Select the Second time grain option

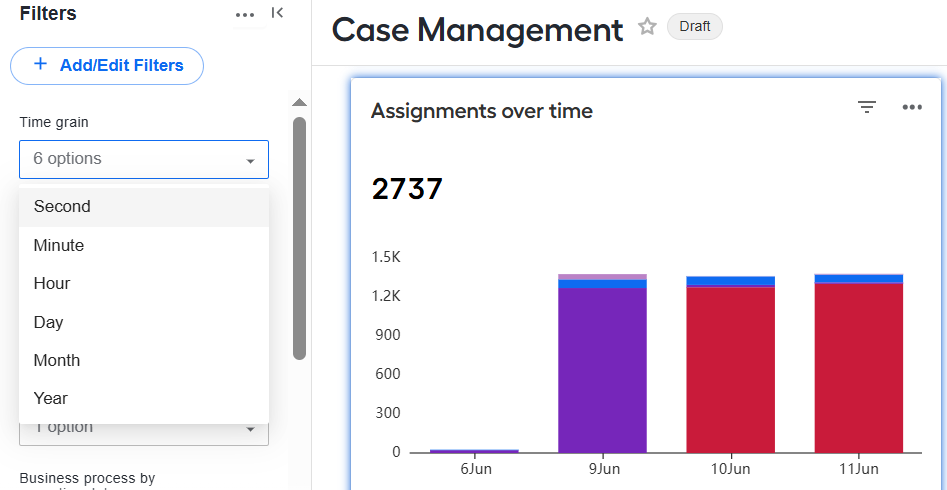pos(144,207)
